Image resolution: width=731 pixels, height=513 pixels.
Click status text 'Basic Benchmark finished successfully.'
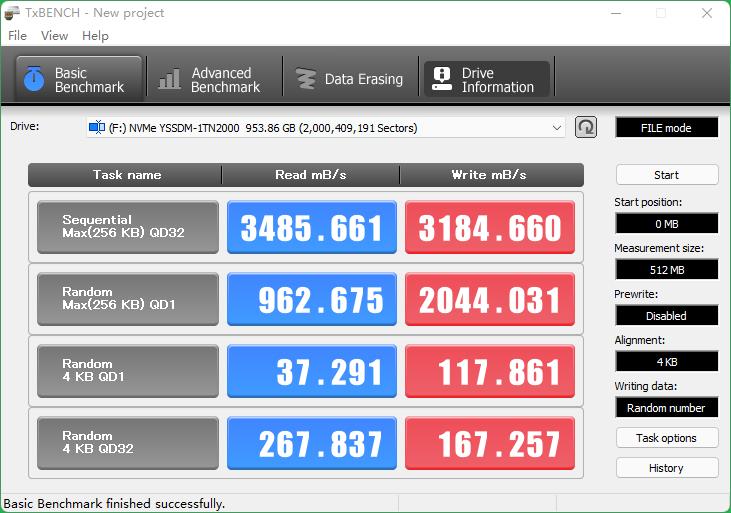(114, 504)
